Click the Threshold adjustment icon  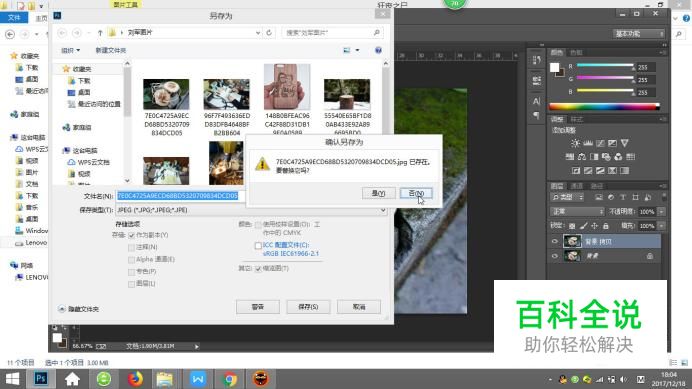click(x=600, y=170)
